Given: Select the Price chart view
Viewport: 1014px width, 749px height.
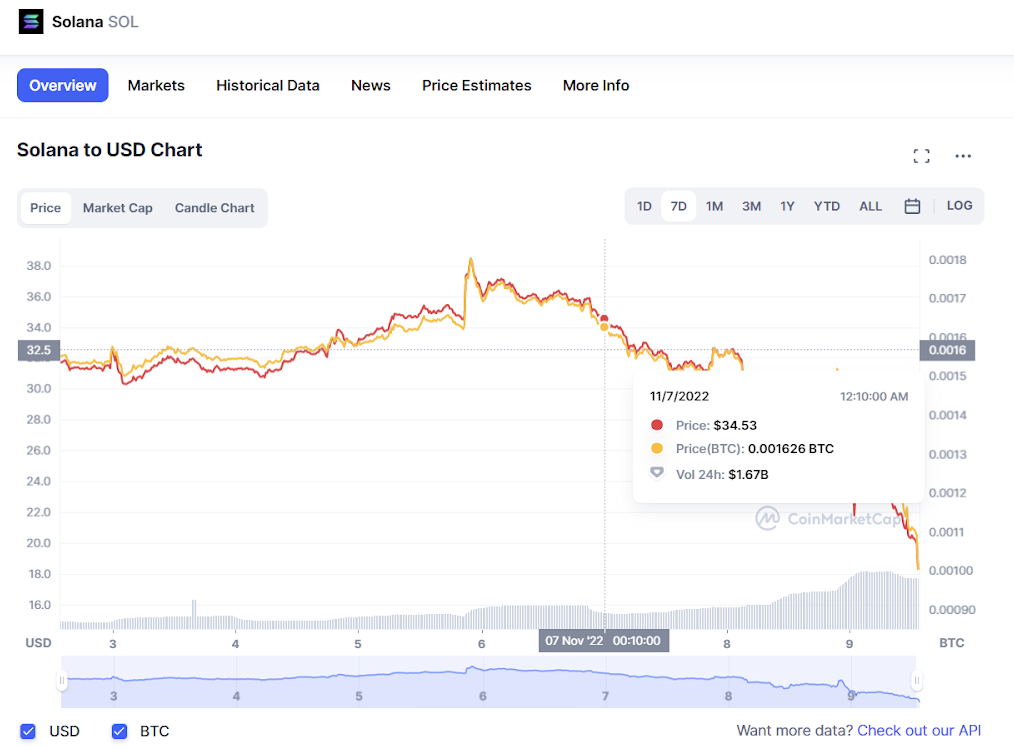Looking at the screenshot, I should [x=45, y=208].
